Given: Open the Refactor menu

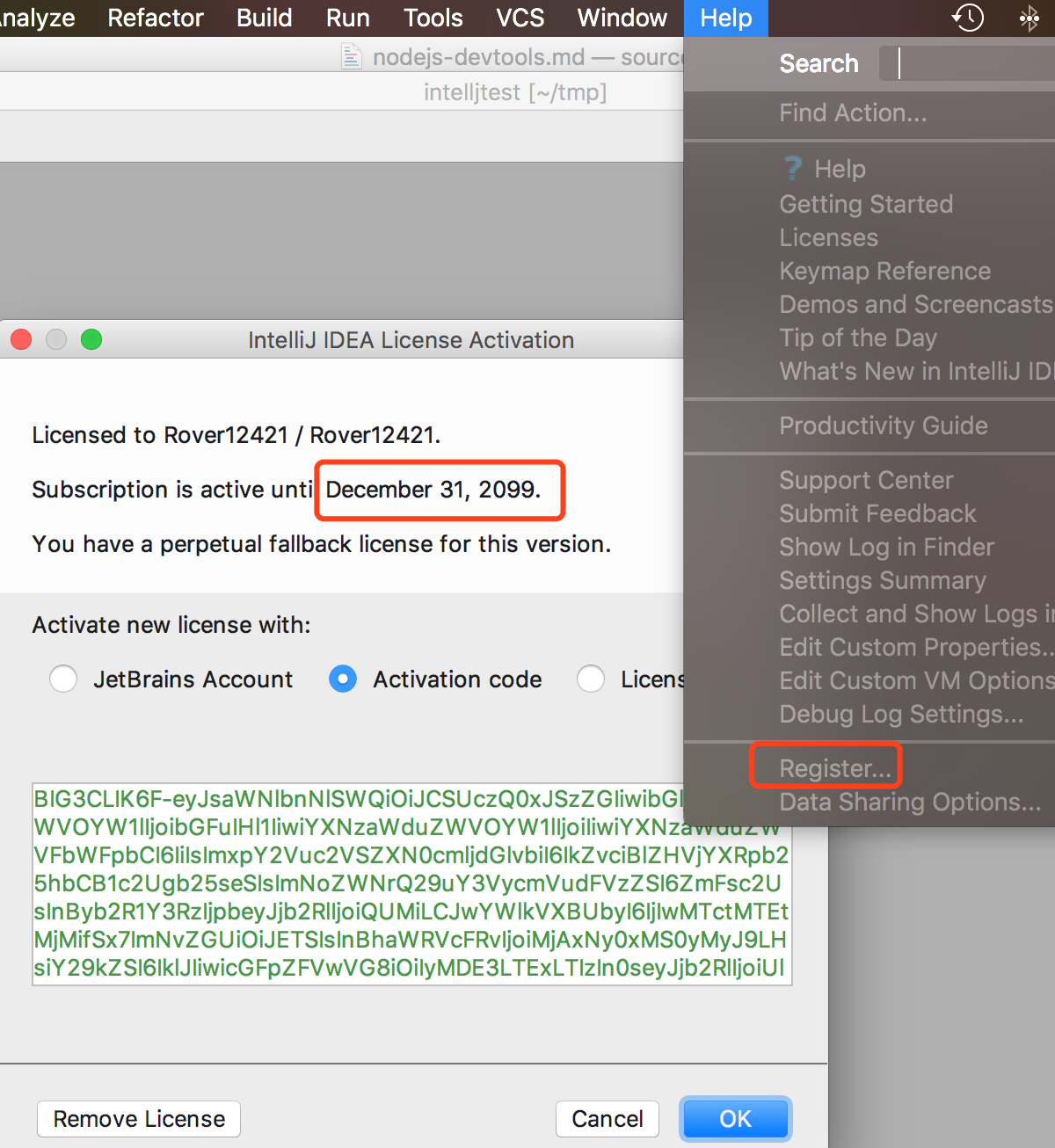Looking at the screenshot, I should coord(155,18).
